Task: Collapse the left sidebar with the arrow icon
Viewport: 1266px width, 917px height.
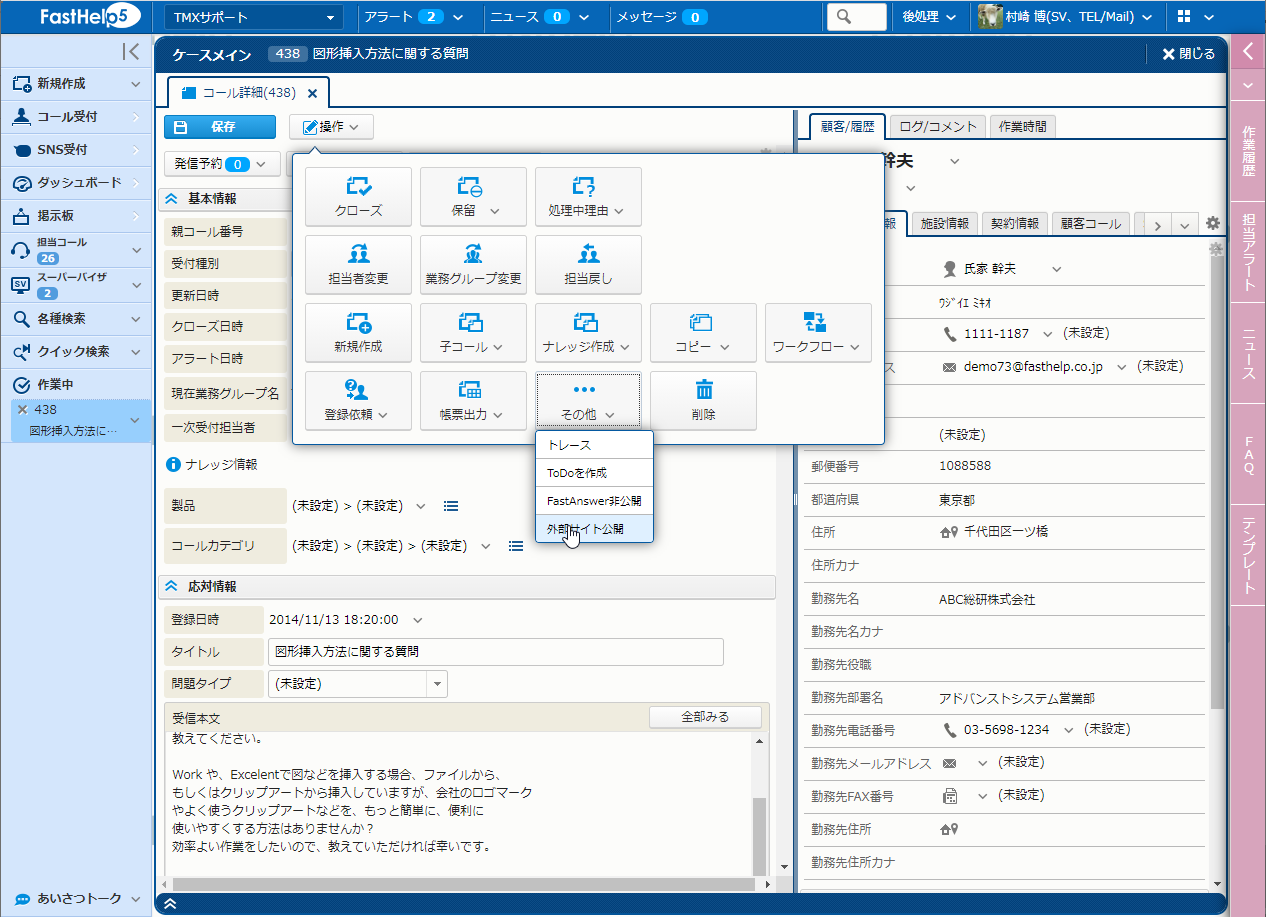Action: (130, 52)
